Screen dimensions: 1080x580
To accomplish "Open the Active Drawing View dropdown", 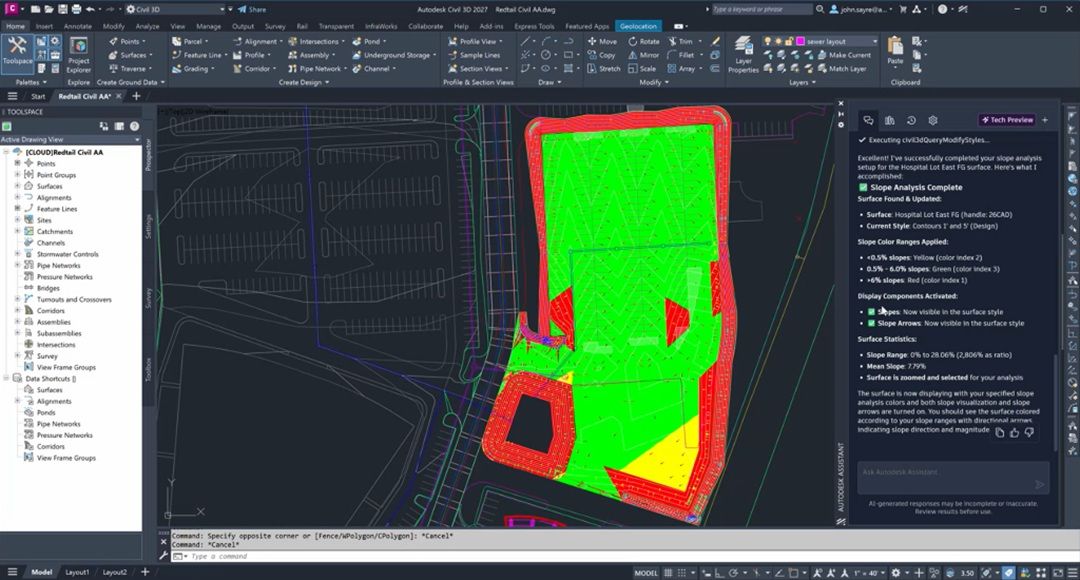I will (x=137, y=140).
